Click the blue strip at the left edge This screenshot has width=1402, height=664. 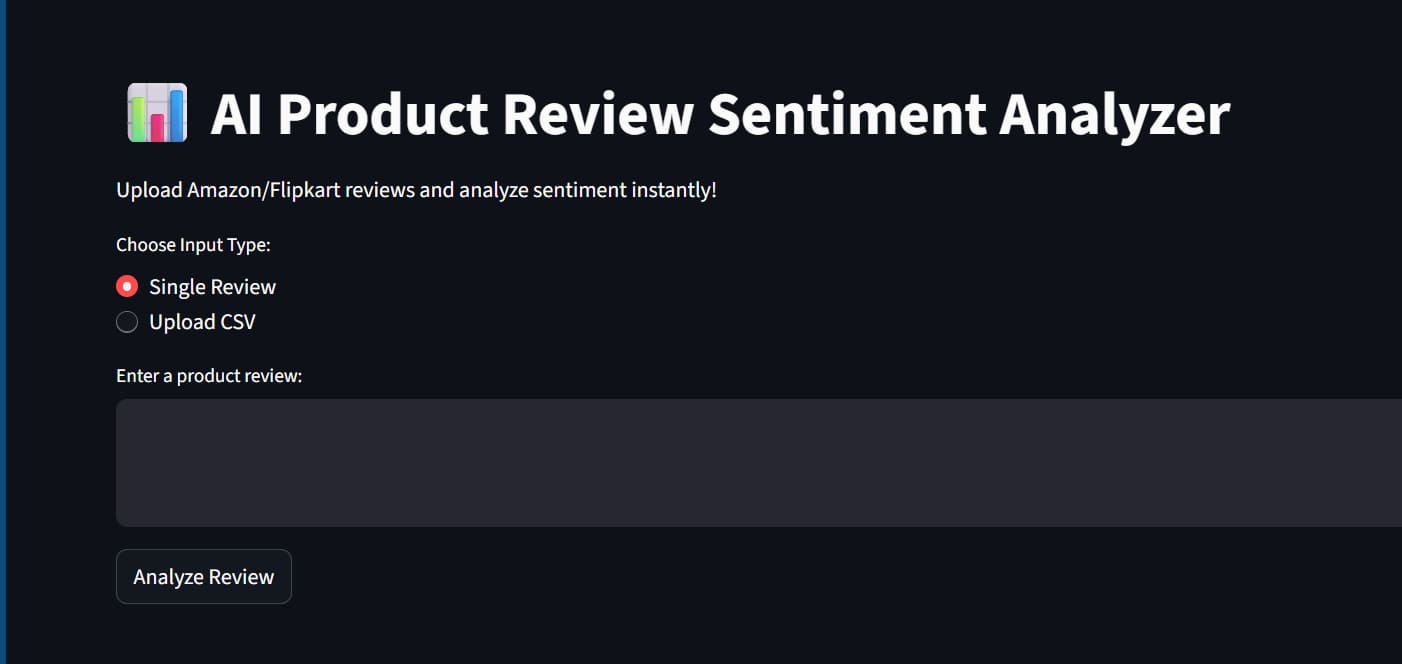click(x=3, y=332)
